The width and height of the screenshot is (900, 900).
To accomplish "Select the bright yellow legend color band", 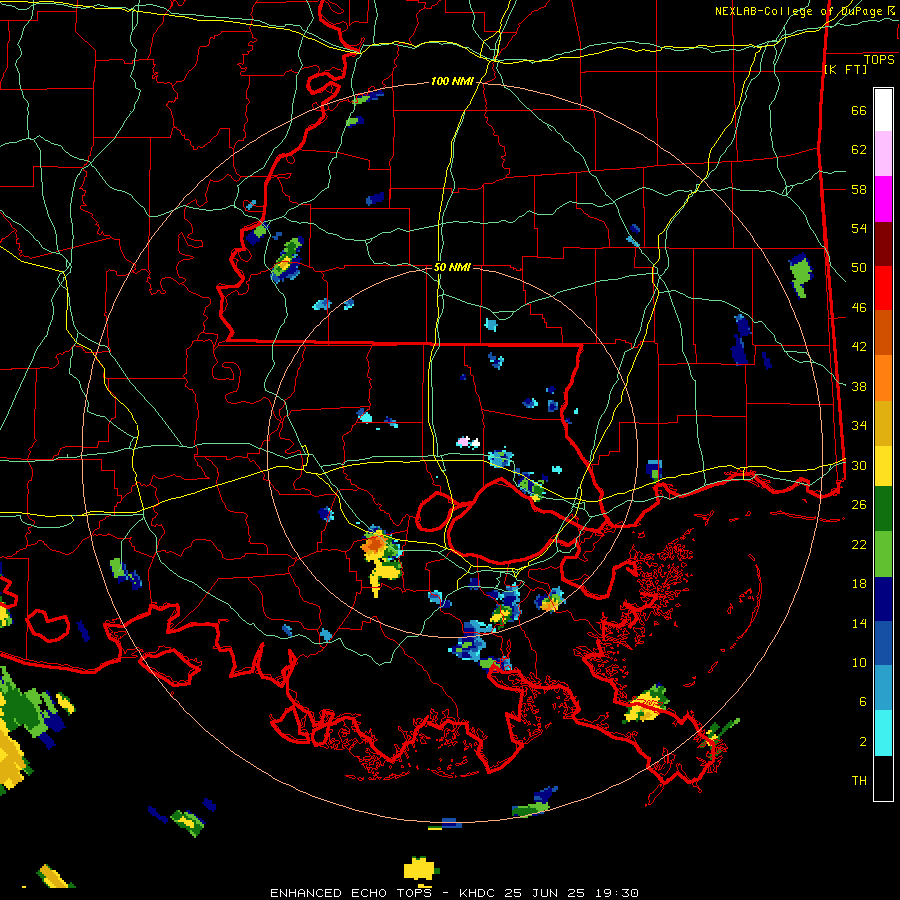I will (883, 466).
